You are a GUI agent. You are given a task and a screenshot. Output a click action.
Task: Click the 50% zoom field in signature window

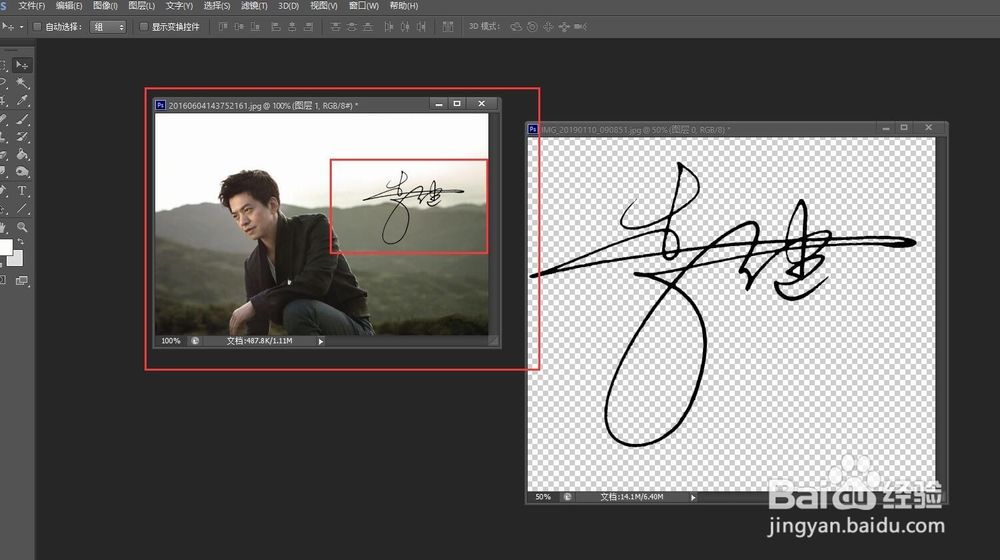(543, 497)
